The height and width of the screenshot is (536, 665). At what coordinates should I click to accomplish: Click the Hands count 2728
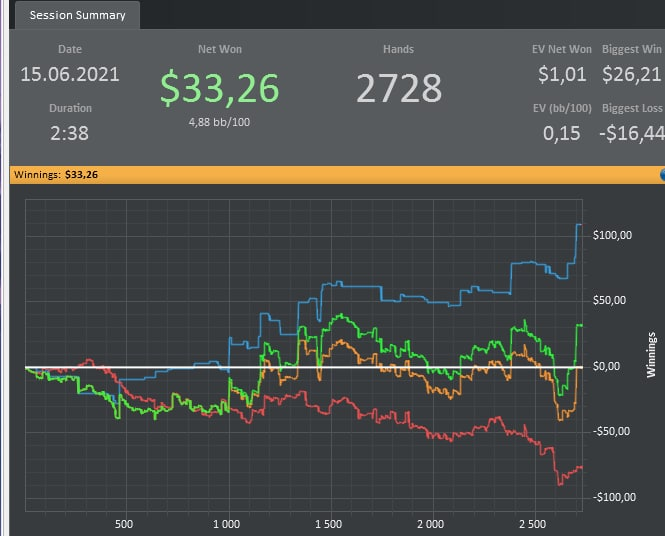pyautogui.click(x=399, y=88)
